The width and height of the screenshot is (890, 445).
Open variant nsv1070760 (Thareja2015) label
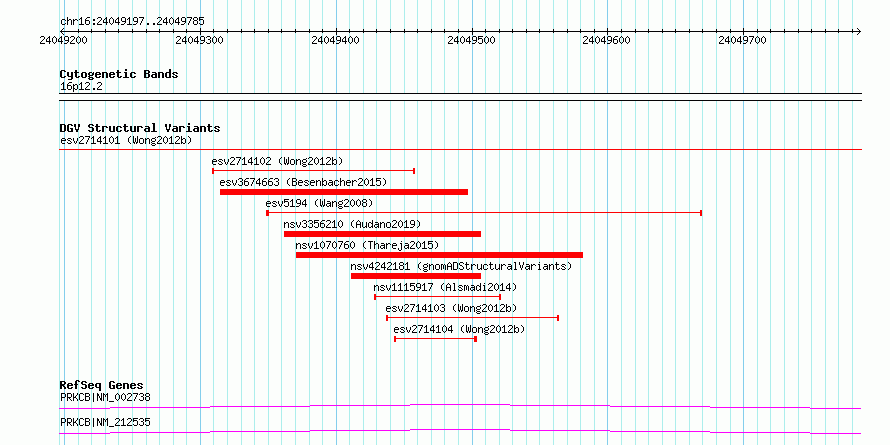(x=367, y=245)
